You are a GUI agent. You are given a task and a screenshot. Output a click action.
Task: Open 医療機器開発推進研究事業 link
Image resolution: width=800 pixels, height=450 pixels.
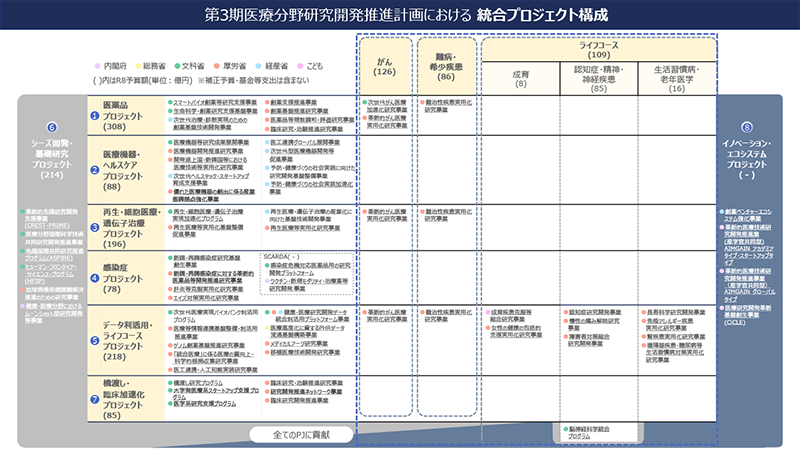[x=208, y=151]
